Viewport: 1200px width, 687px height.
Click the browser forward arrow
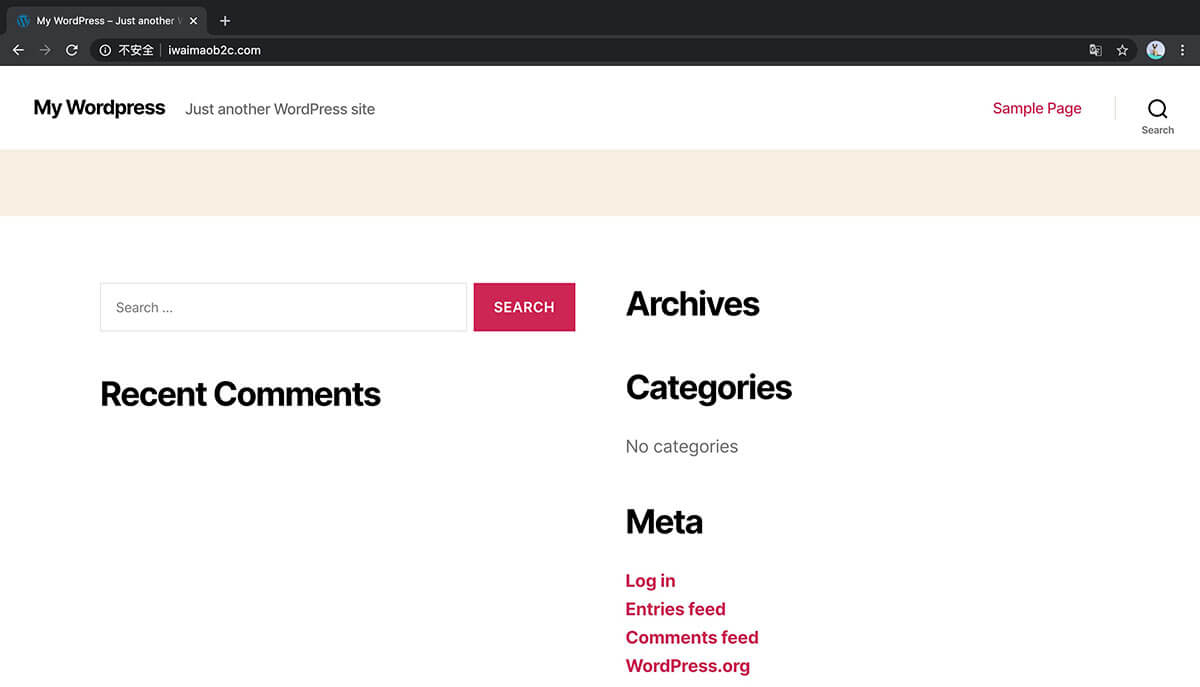[45, 50]
